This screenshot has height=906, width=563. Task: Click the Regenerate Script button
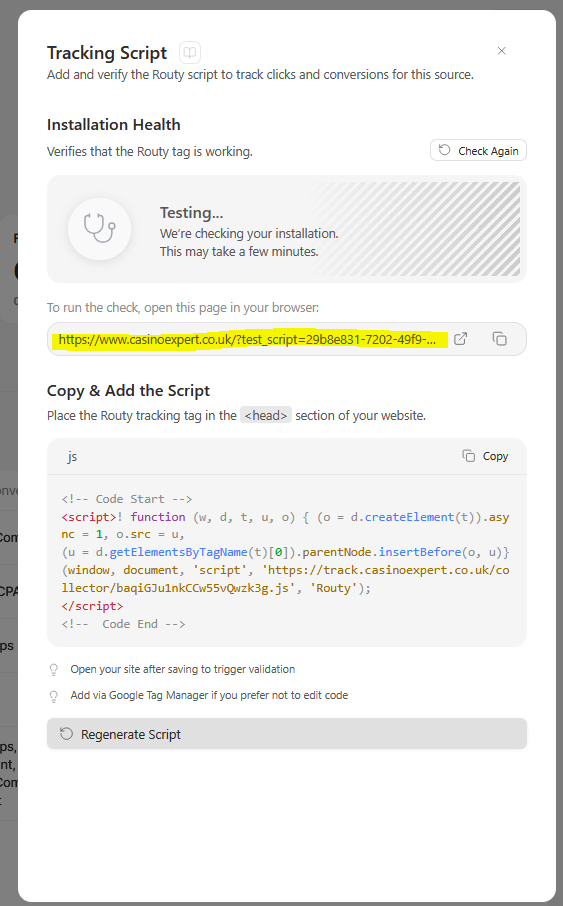pos(287,734)
